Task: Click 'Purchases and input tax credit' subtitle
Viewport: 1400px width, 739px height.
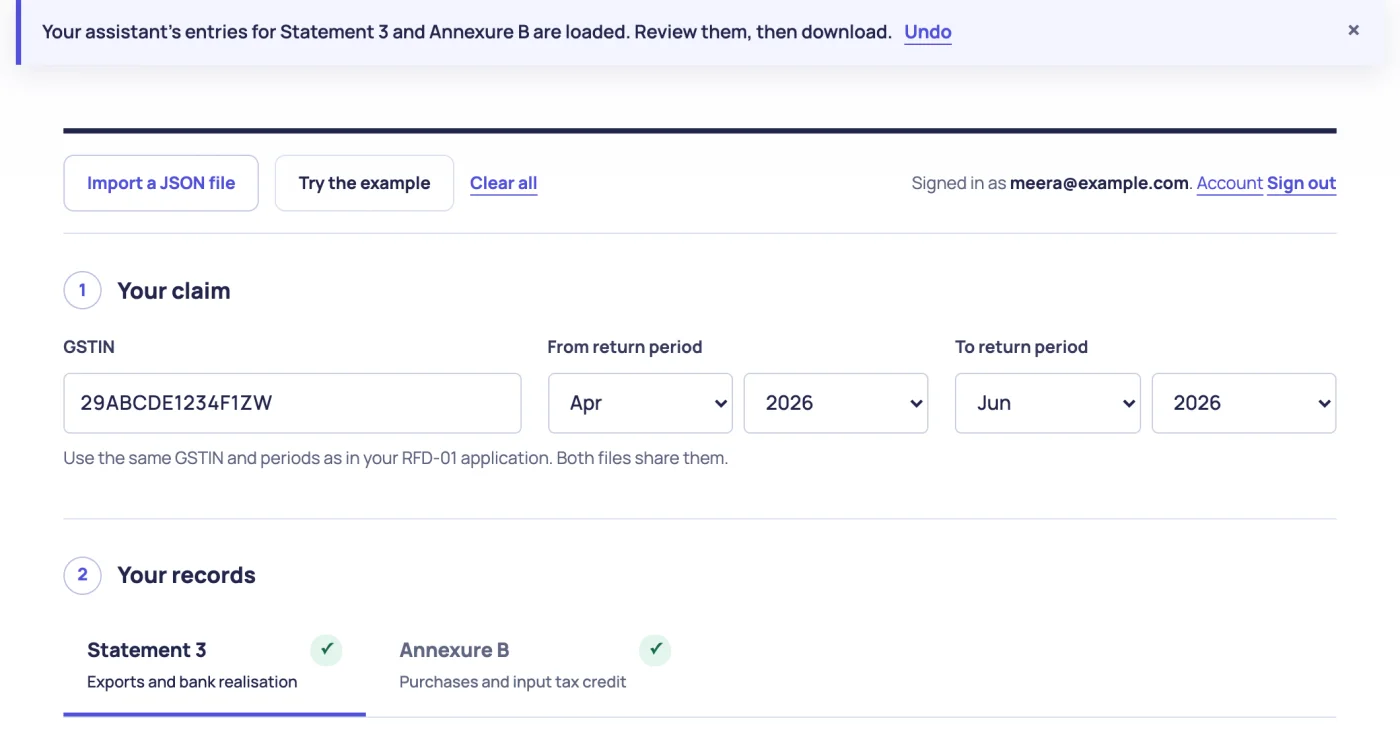Action: (513, 682)
